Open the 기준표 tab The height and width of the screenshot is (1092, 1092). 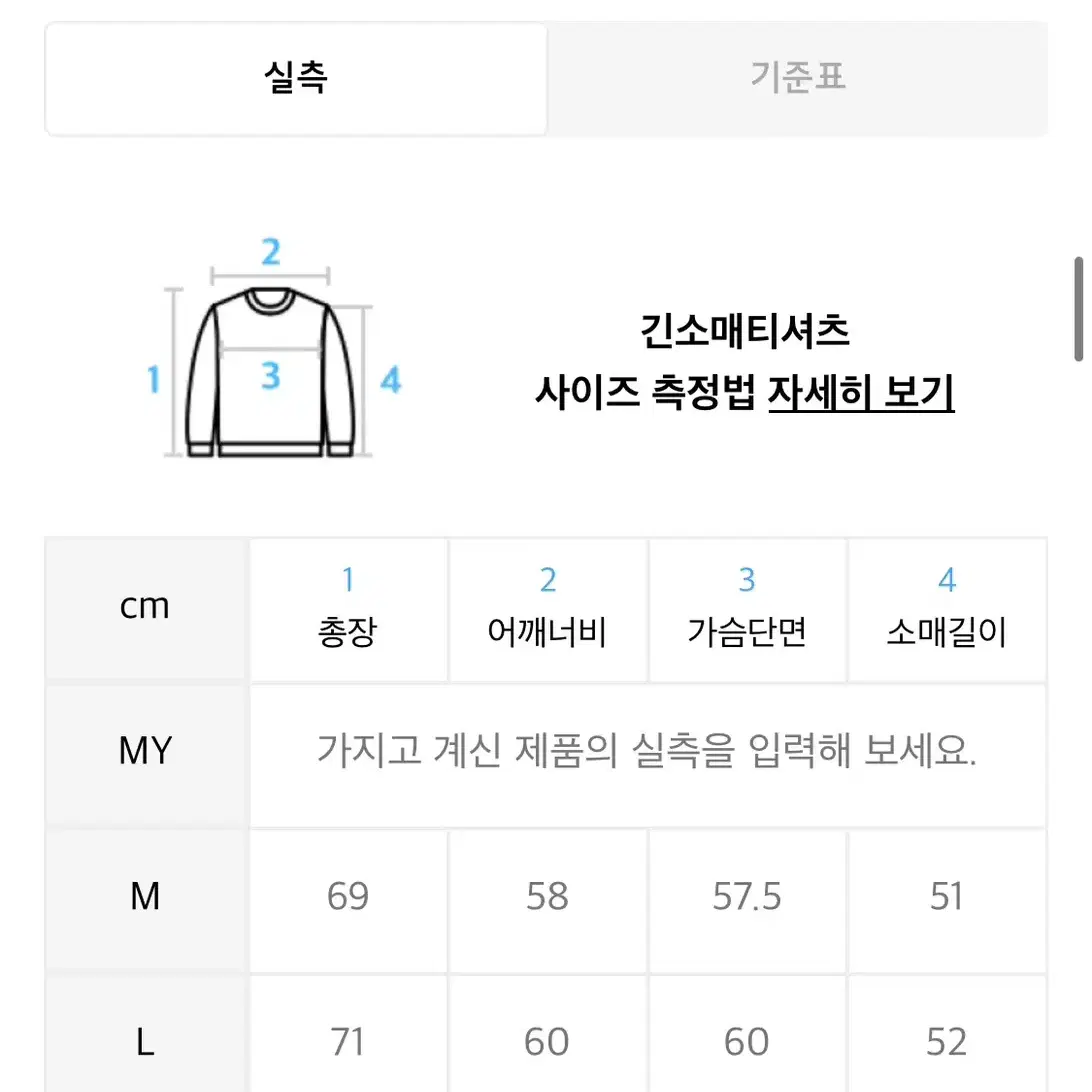point(797,78)
